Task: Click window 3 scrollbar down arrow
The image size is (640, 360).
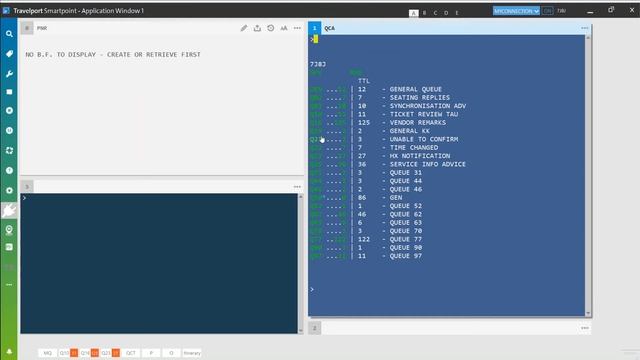Action: [x=301, y=330]
